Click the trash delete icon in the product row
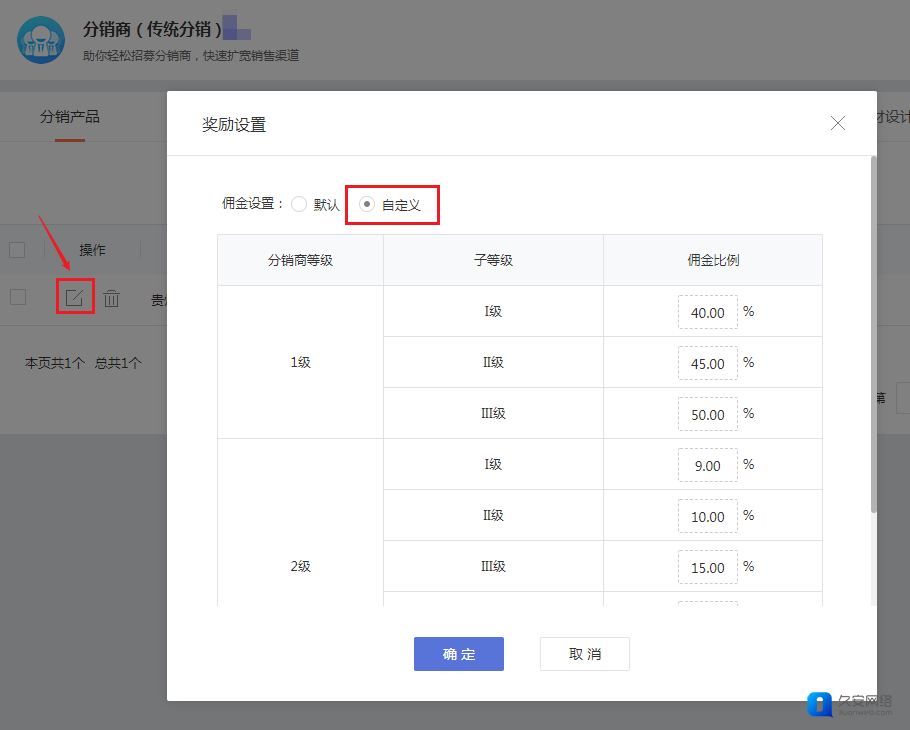Viewport: 910px width, 730px height. (x=111, y=298)
